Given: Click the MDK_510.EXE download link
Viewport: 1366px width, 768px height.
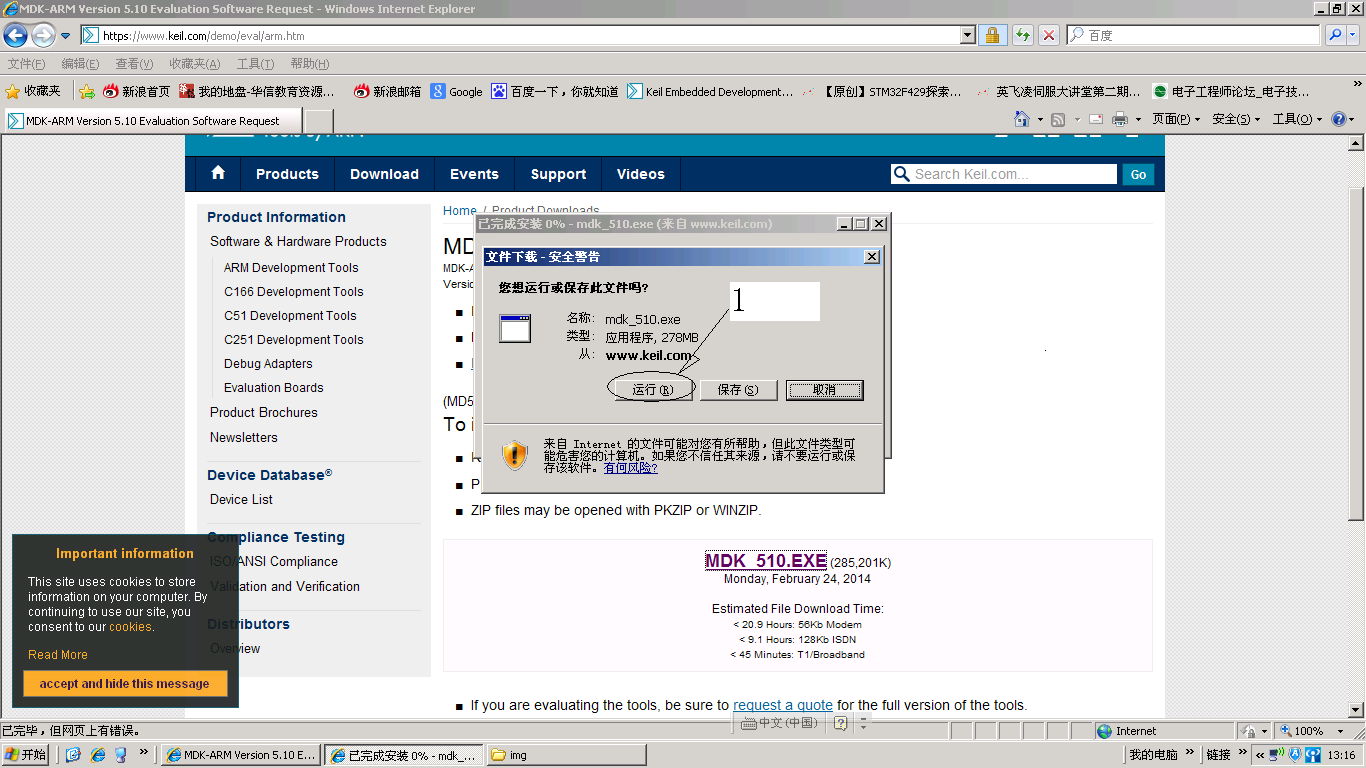Looking at the screenshot, I should coord(766,561).
